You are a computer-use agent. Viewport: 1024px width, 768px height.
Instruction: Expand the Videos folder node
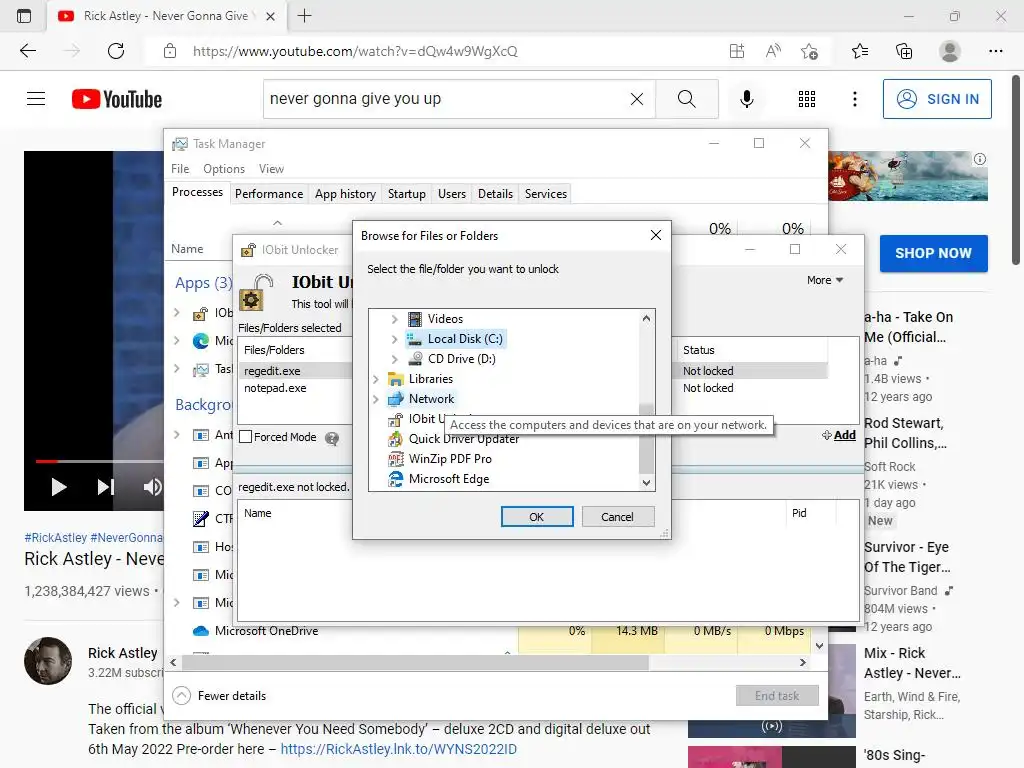394,319
